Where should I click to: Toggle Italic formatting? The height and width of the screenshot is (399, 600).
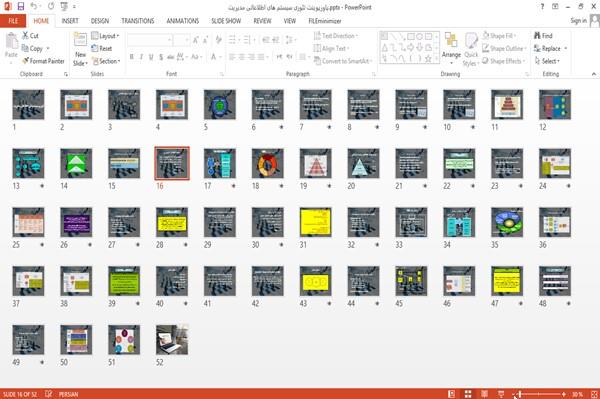[141, 57]
